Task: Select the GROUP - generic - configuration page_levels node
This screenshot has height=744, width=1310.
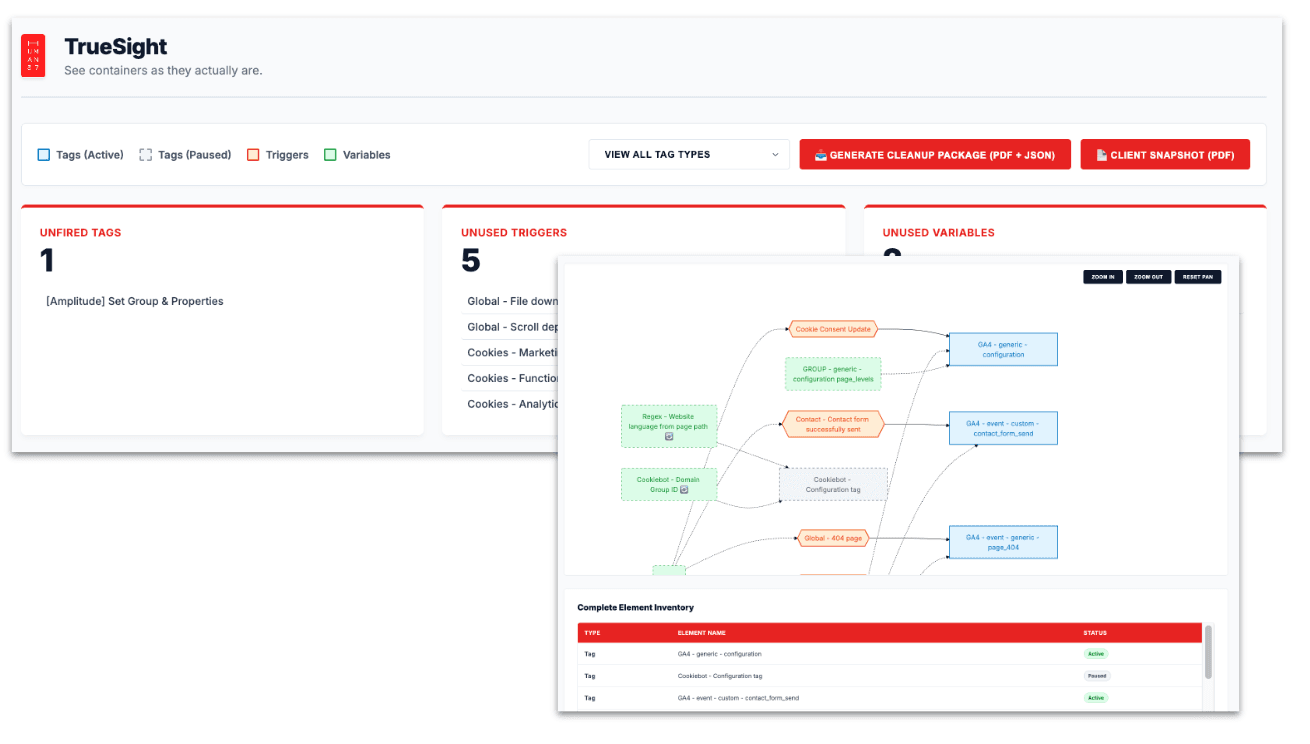Action: tap(833, 374)
